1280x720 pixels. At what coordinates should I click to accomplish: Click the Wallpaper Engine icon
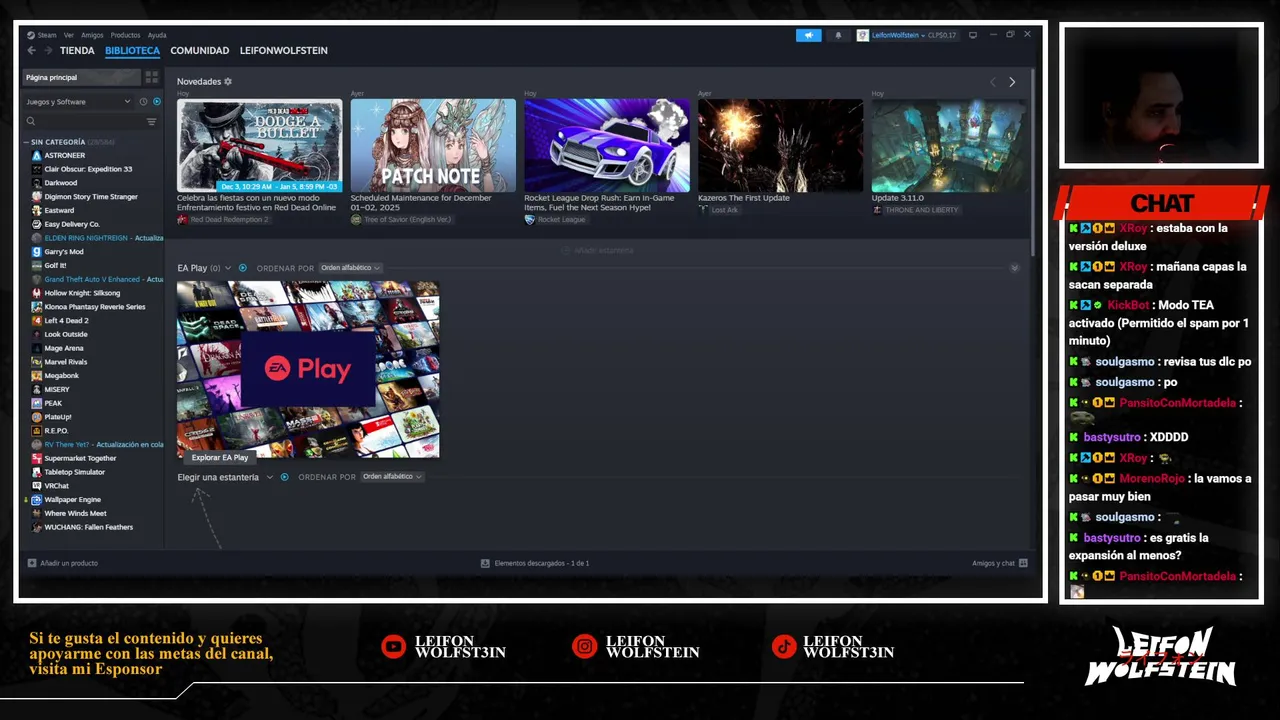click(37, 499)
